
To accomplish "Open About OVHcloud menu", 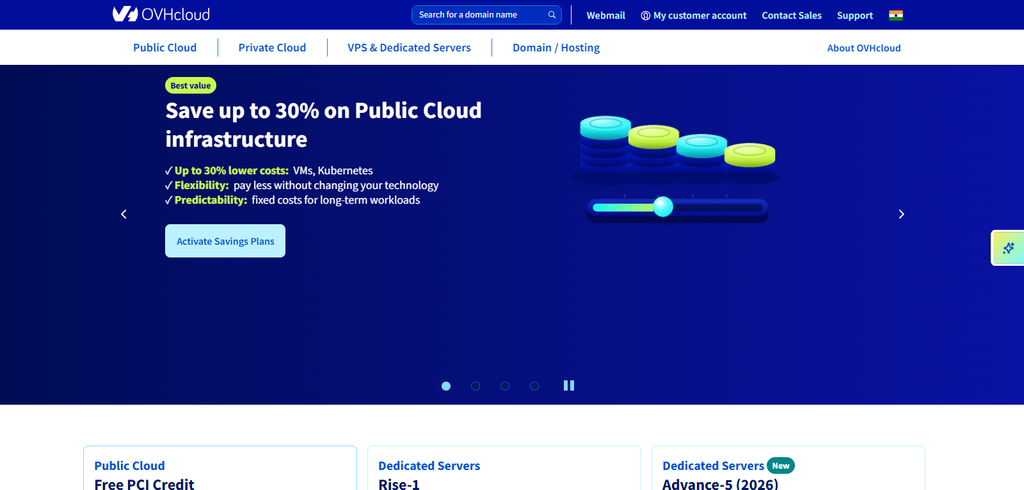I will (863, 48).
